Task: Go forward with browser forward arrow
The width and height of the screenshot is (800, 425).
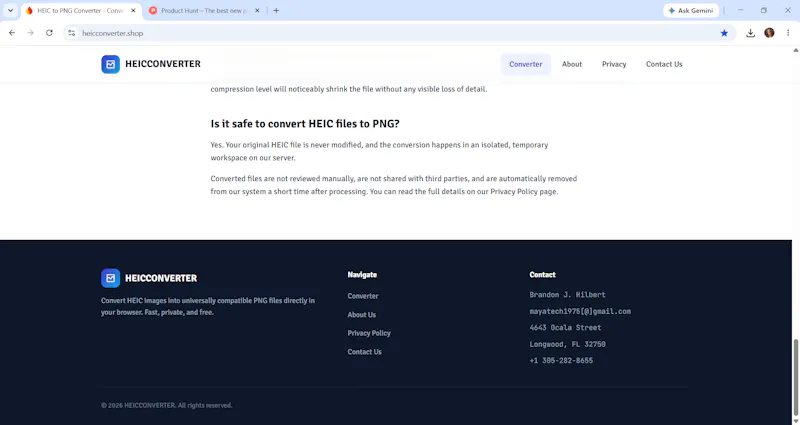Action: click(x=31, y=33)
